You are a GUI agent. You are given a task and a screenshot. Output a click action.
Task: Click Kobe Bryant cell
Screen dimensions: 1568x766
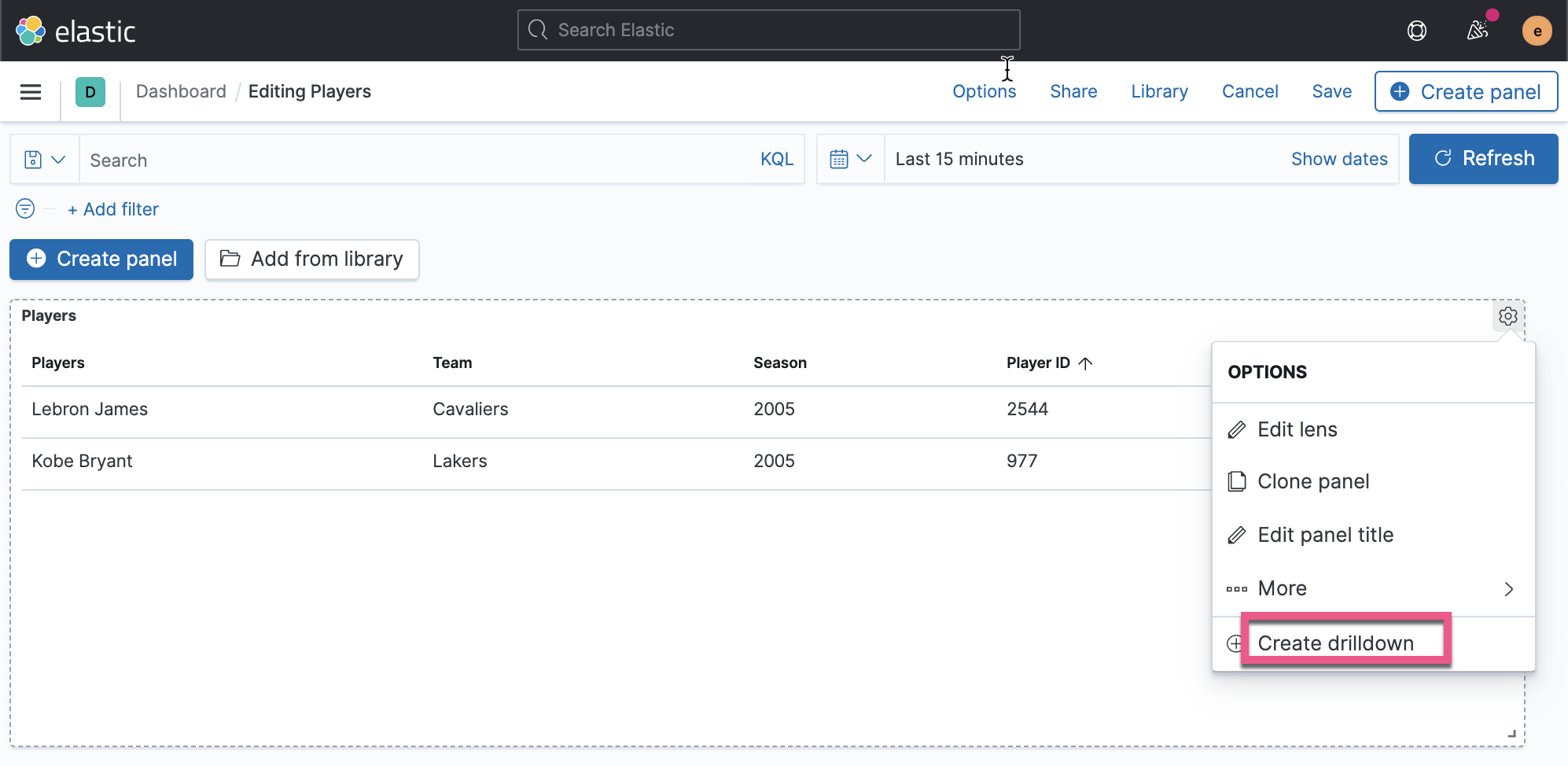pos(82,461)
